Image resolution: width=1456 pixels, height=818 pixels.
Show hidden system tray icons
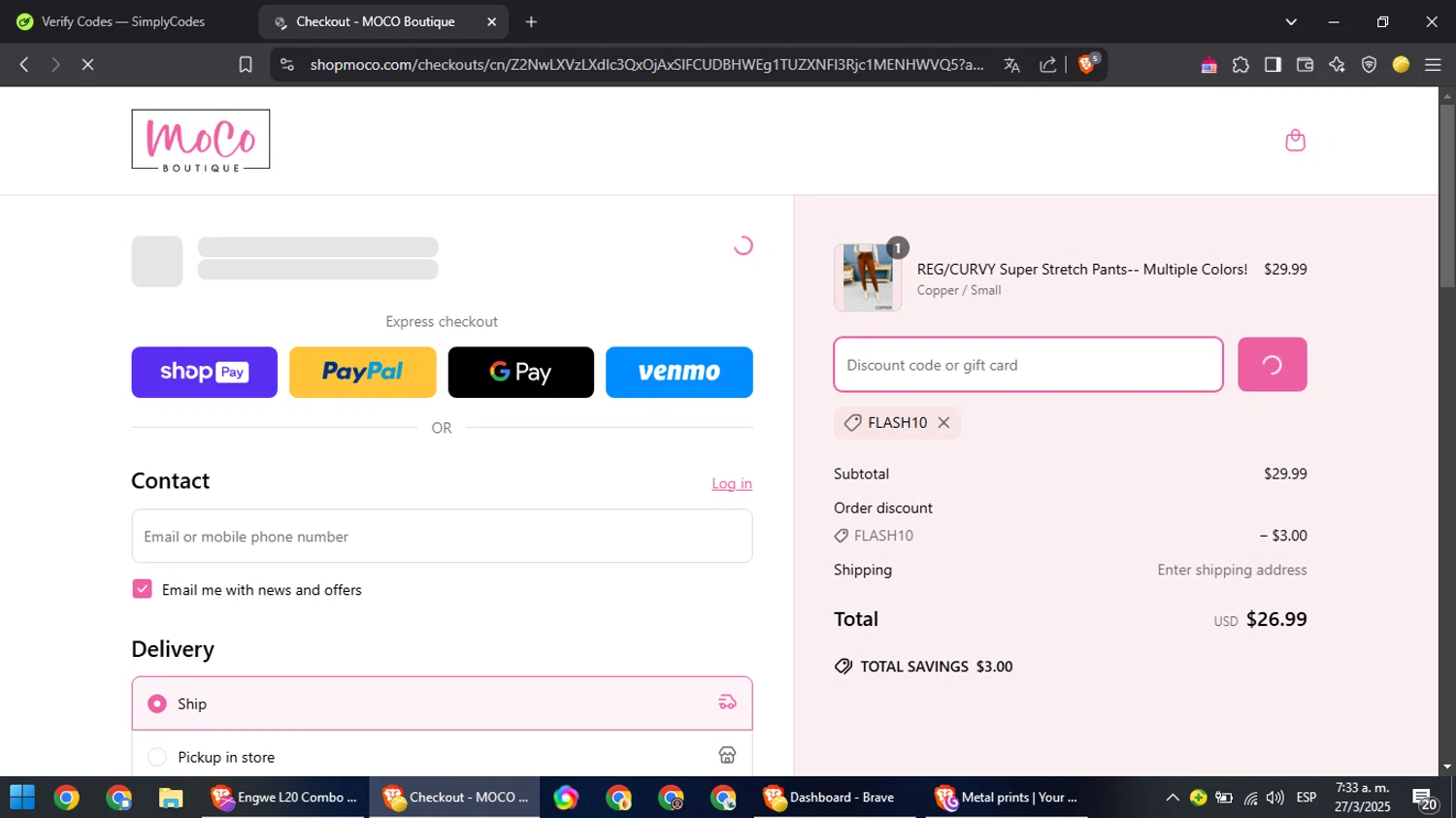tap(1173, 798)
